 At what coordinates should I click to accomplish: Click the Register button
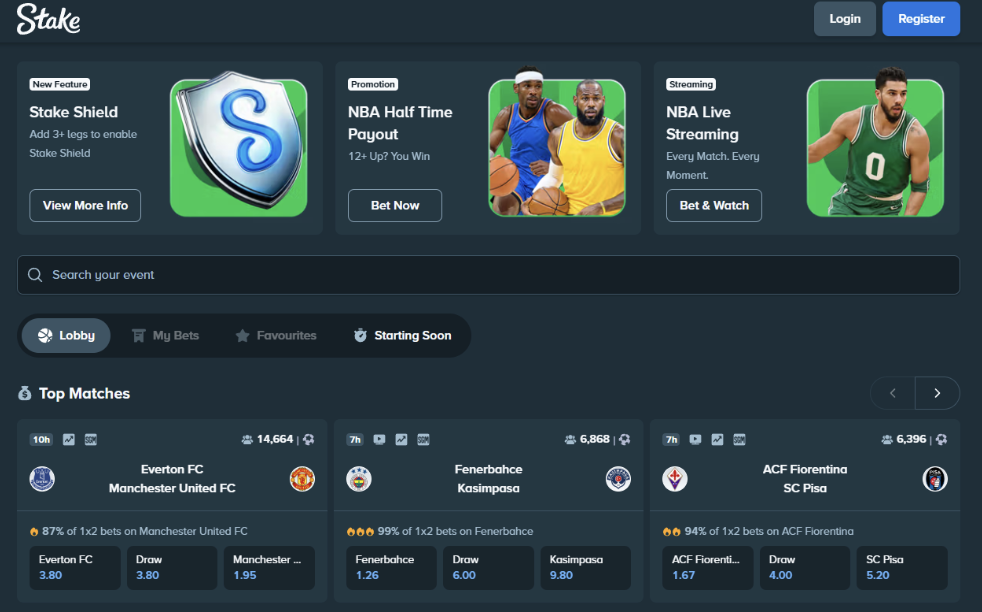point(921,19)
